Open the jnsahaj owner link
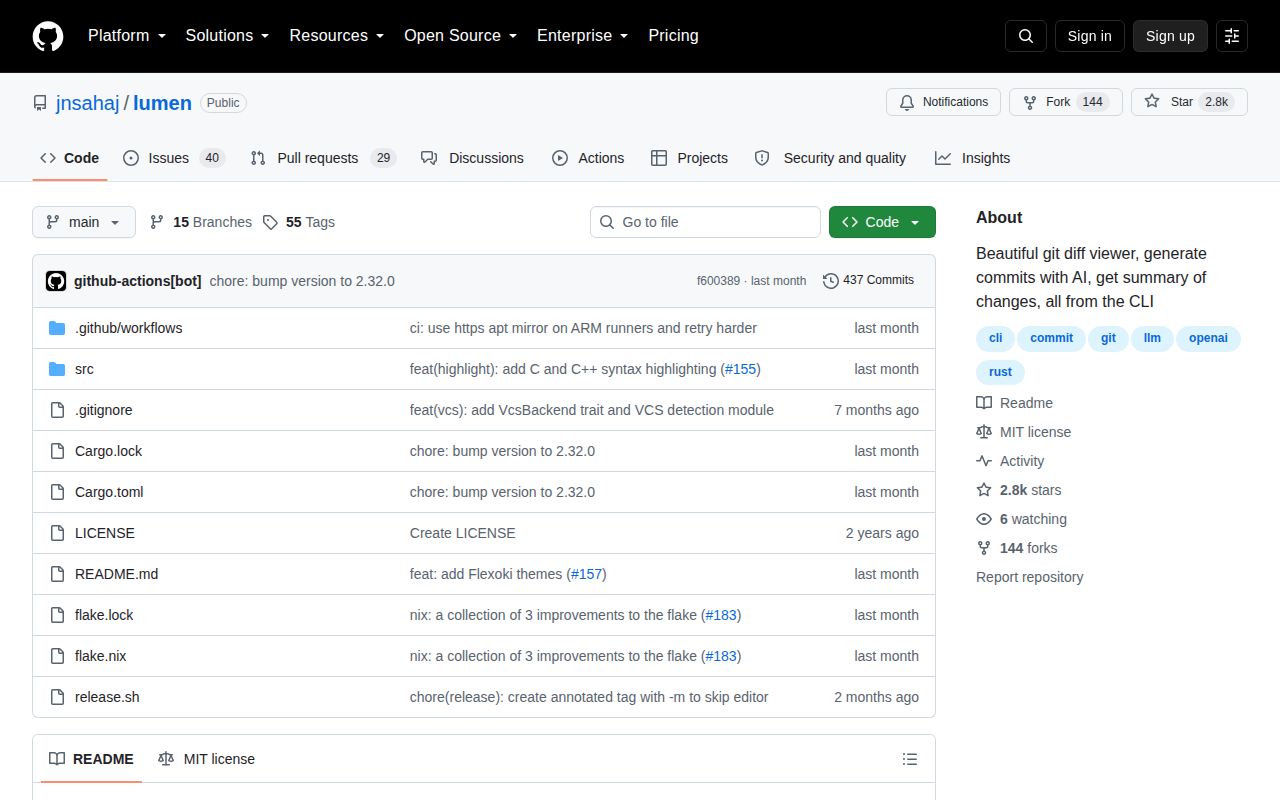This screenshot has height=800, width=1280. coord(88,103)
